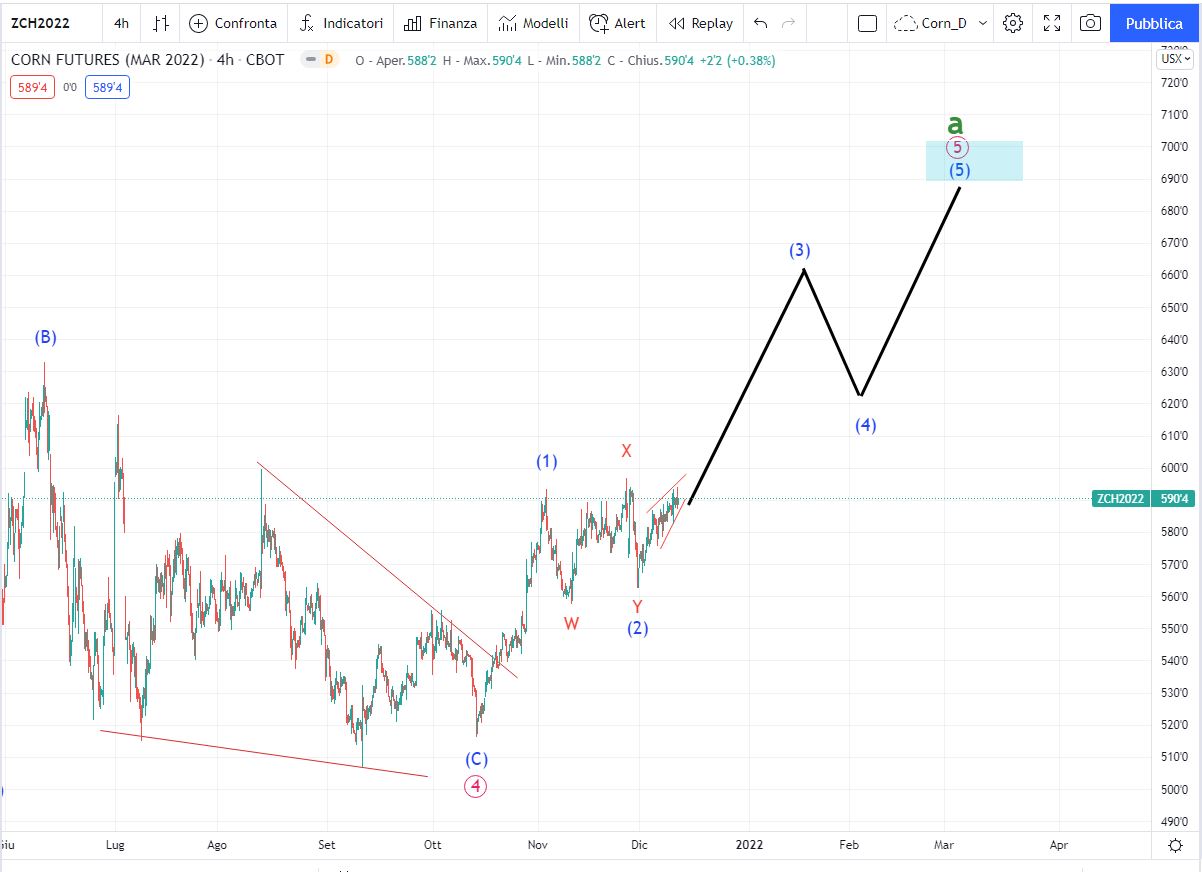Image resolution: width=1202 pixels, height=872 pixels.
Task: Select the red W wave label
Action: click(571, 623)
